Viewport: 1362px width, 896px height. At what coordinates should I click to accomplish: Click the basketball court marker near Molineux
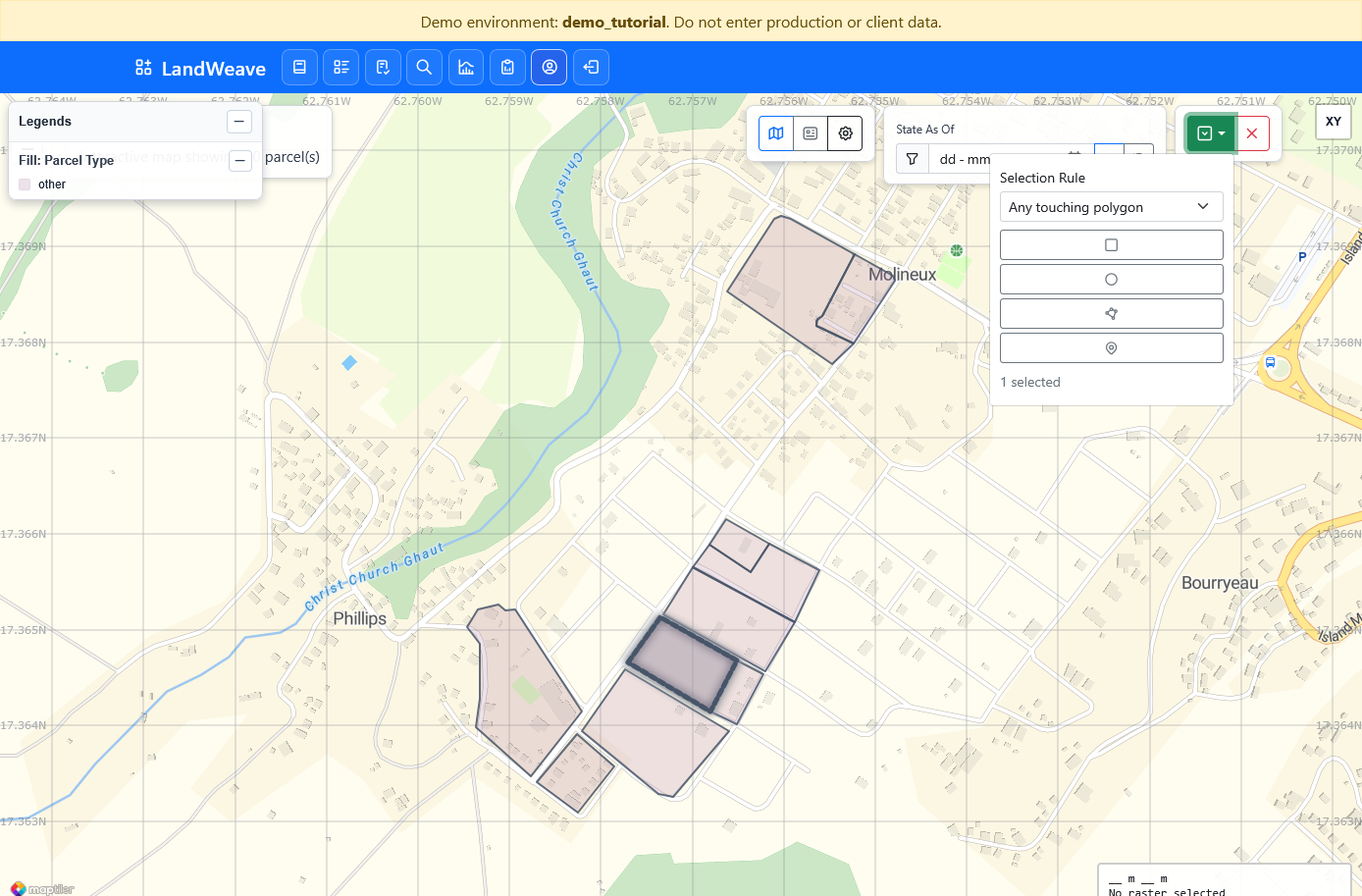pos(957,251)
